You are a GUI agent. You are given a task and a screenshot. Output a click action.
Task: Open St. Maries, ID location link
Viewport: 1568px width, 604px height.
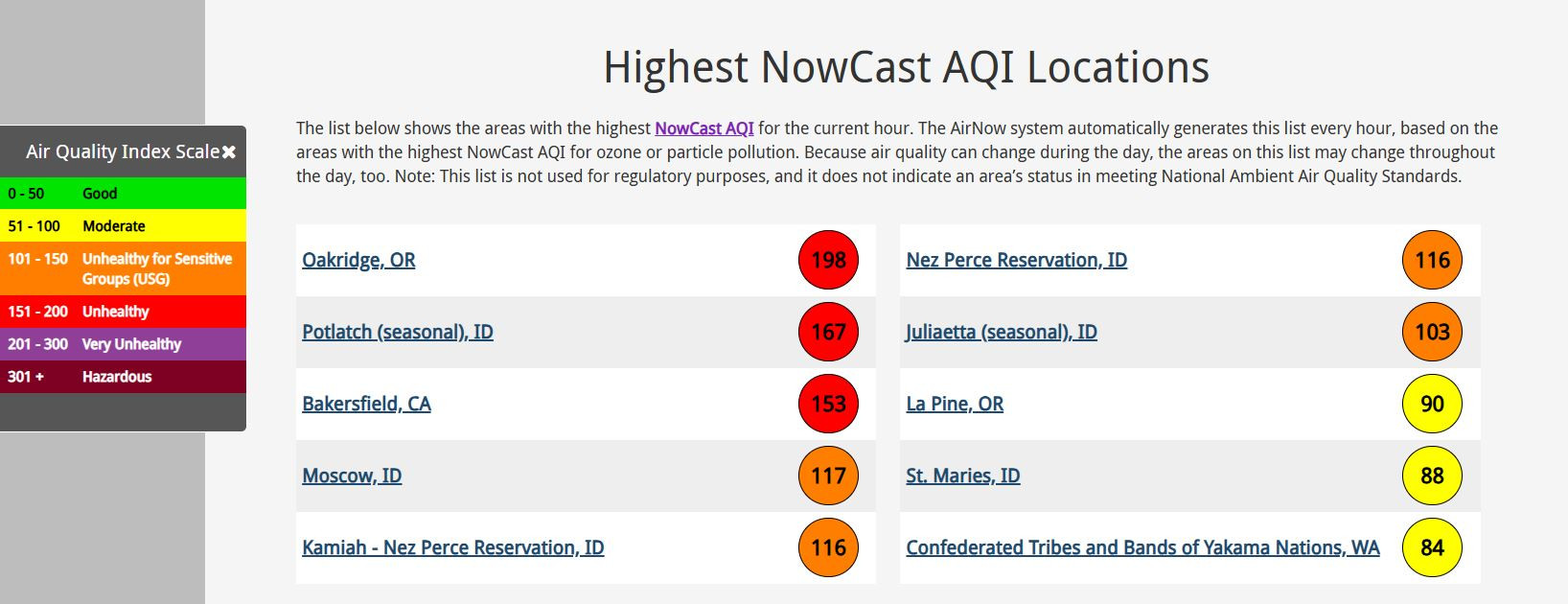963,476
